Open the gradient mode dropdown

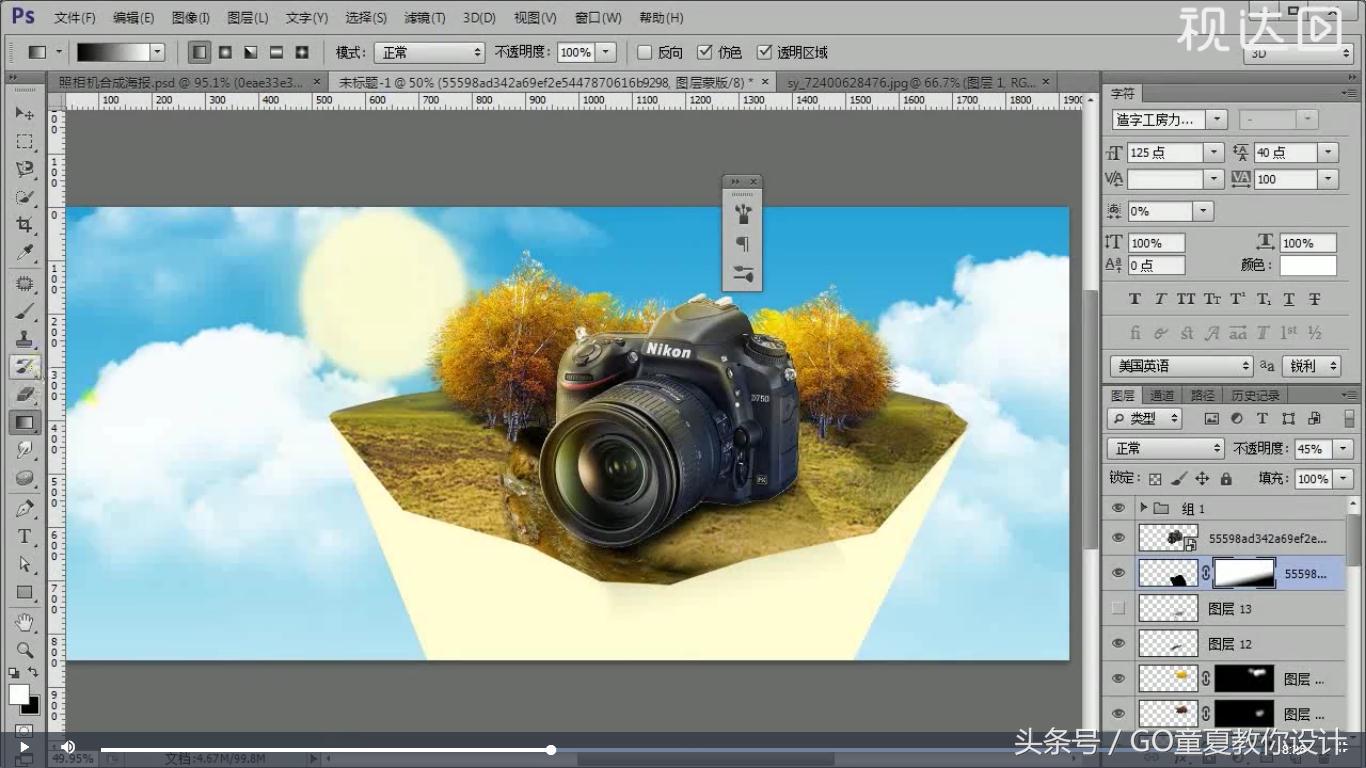(430, 51)
